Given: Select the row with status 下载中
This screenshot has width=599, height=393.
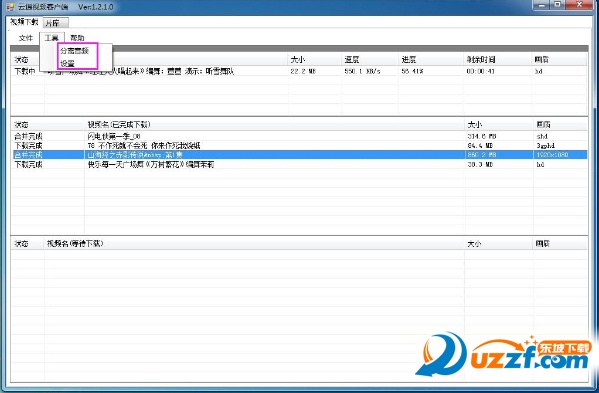Looking at the screenshot, I should click(x=299, y=71).
